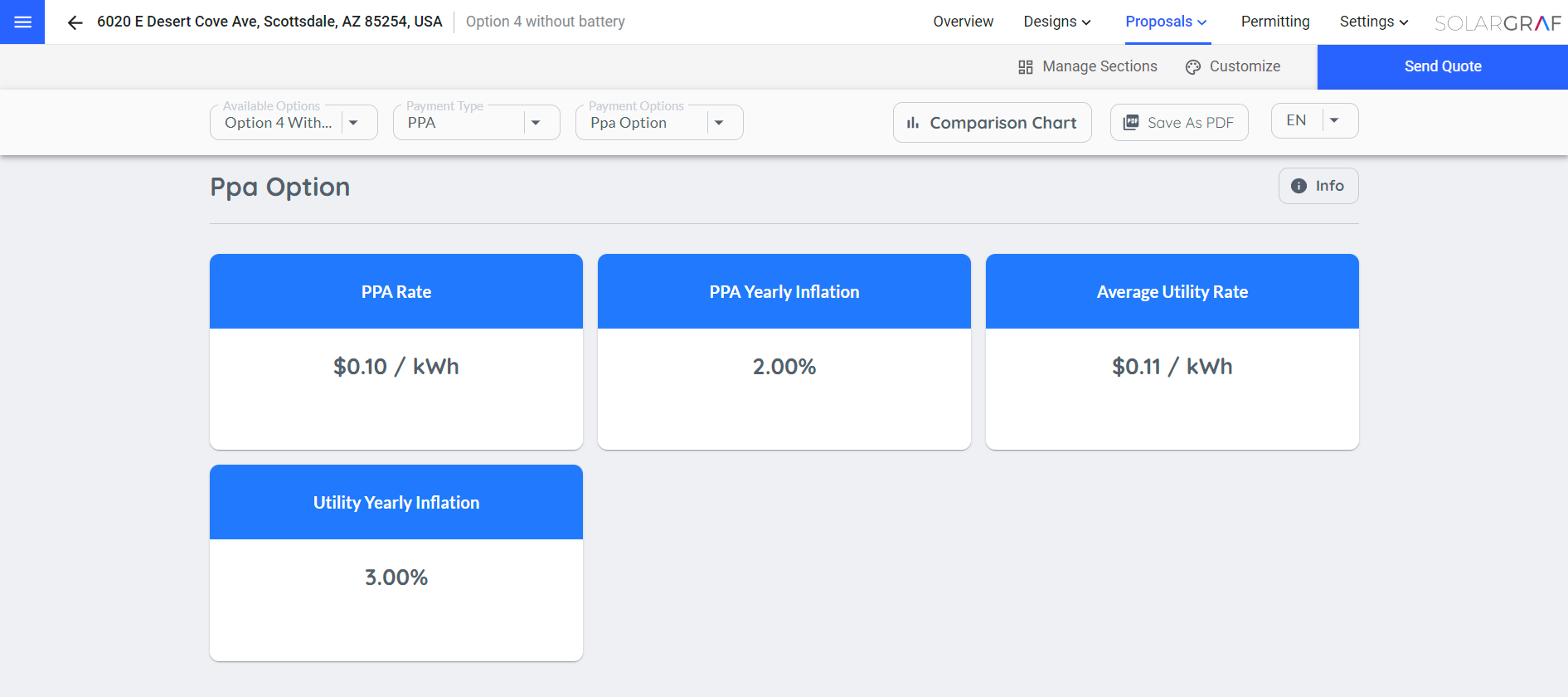This screenshot has width=1568, height=697.
Task: Open the Designs menu
Action: pyautogui.click(x=1056, y=22)
